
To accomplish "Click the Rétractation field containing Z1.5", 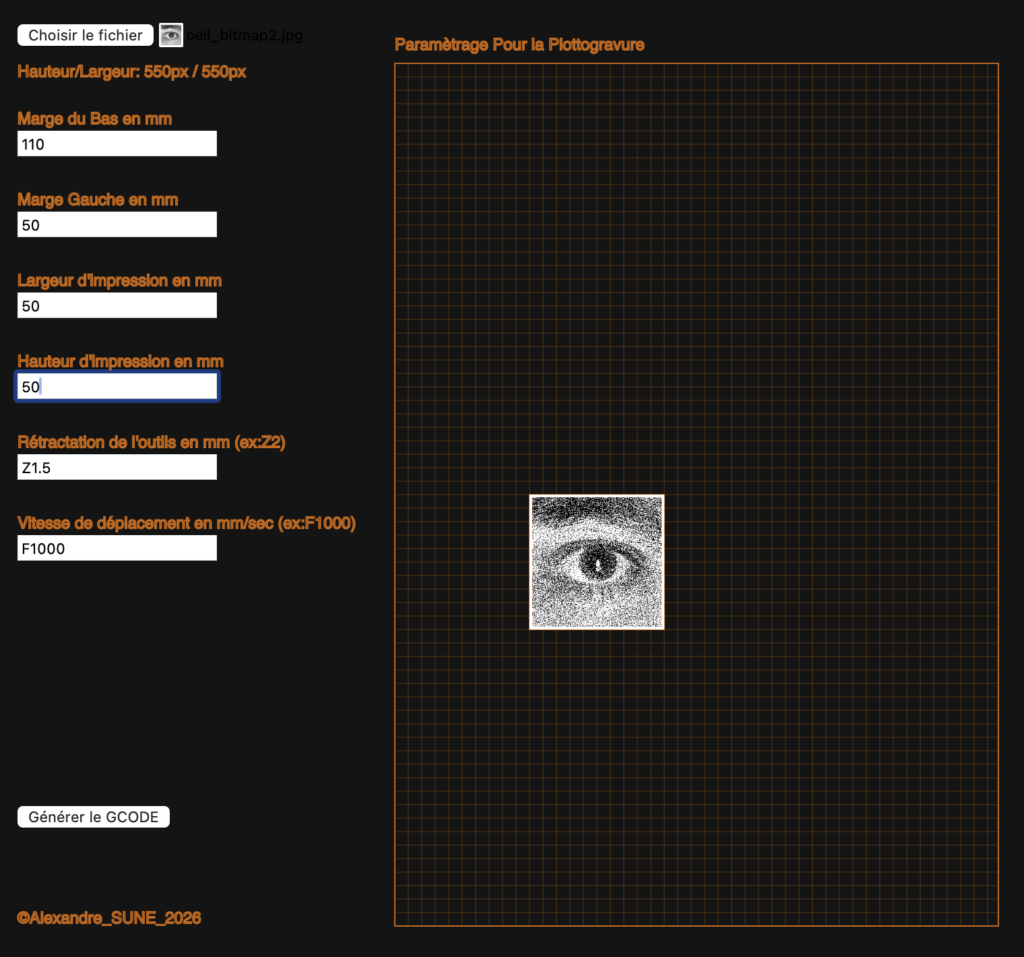I will [116, 466].
